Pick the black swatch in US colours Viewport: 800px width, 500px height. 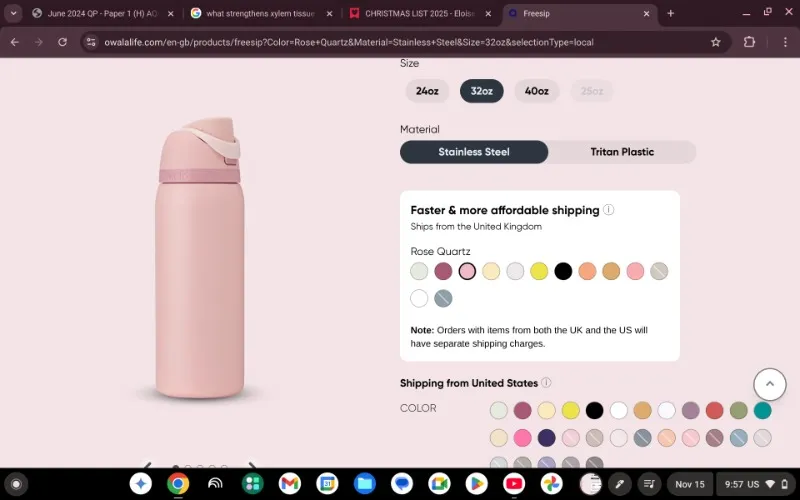tap(594, 410)
